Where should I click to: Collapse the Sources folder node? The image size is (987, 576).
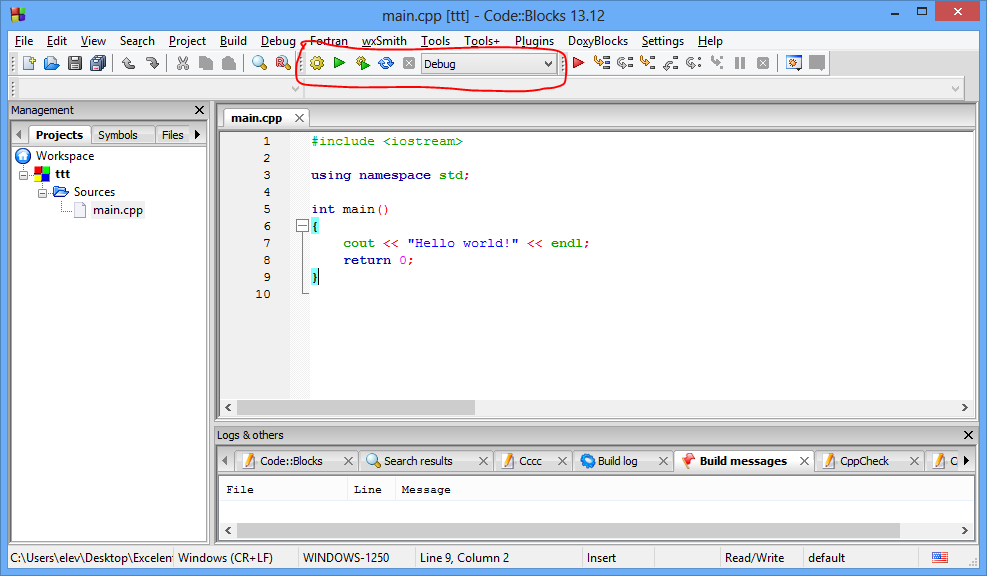coord(42,192)
